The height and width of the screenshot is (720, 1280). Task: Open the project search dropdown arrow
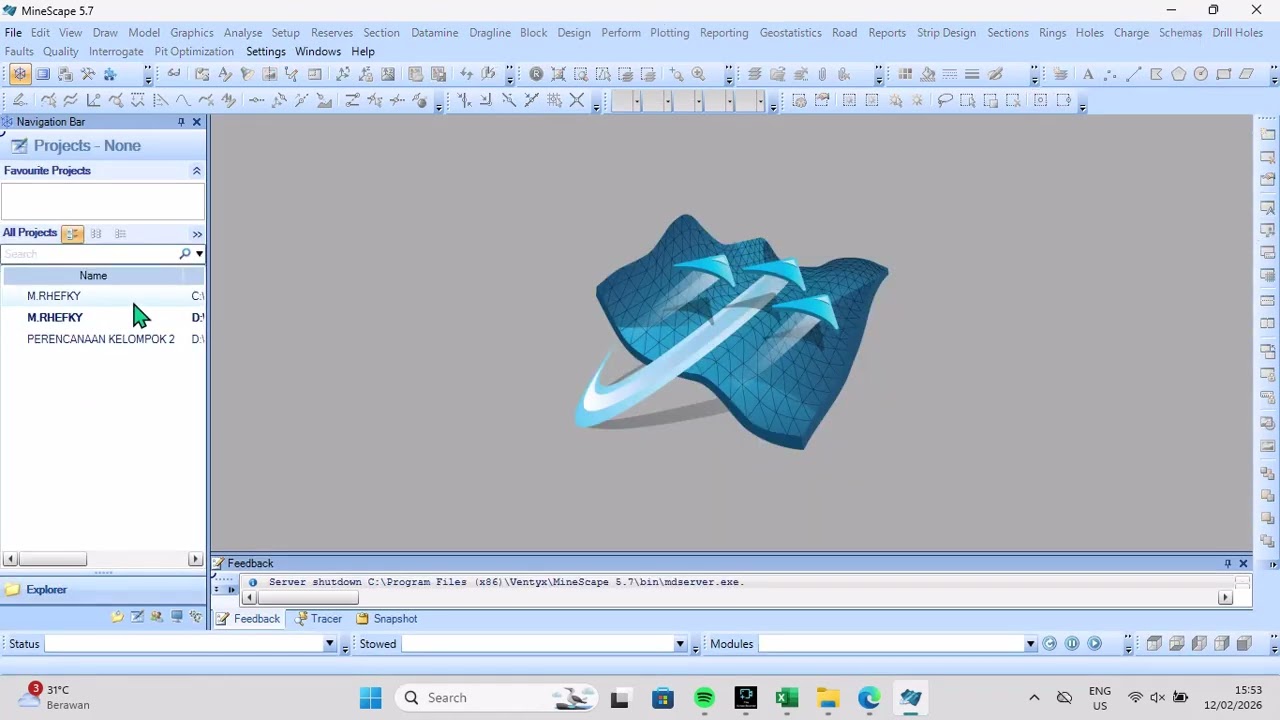point(199,254)
